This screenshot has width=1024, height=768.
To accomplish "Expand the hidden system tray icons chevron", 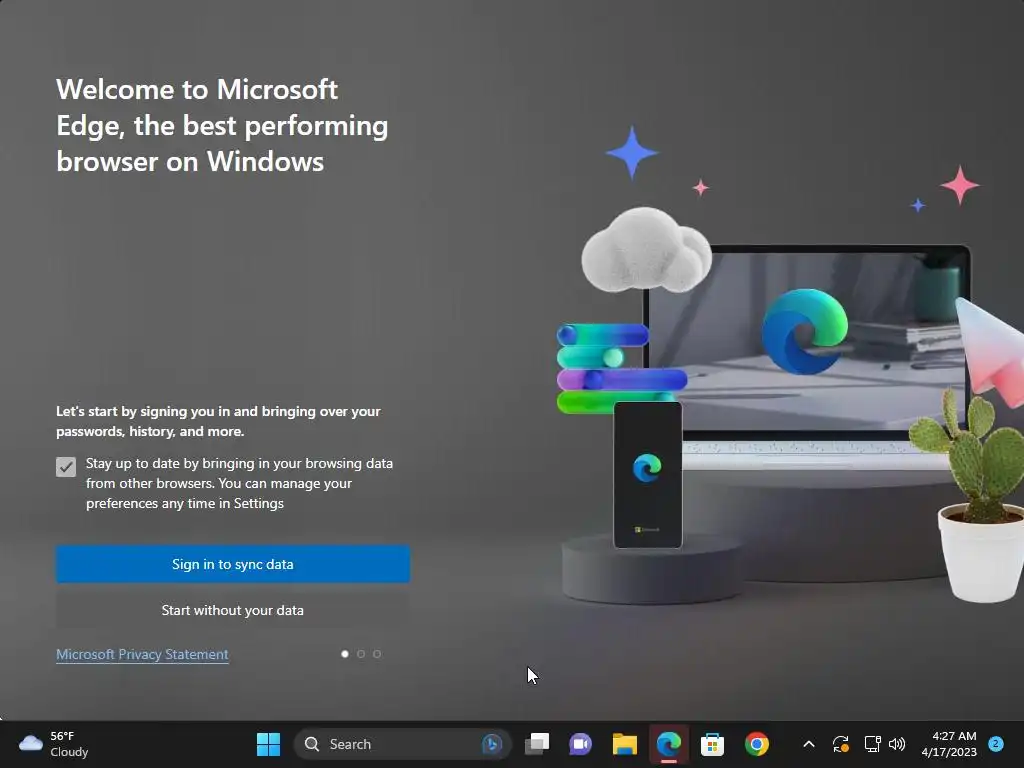I will point(808,744).
